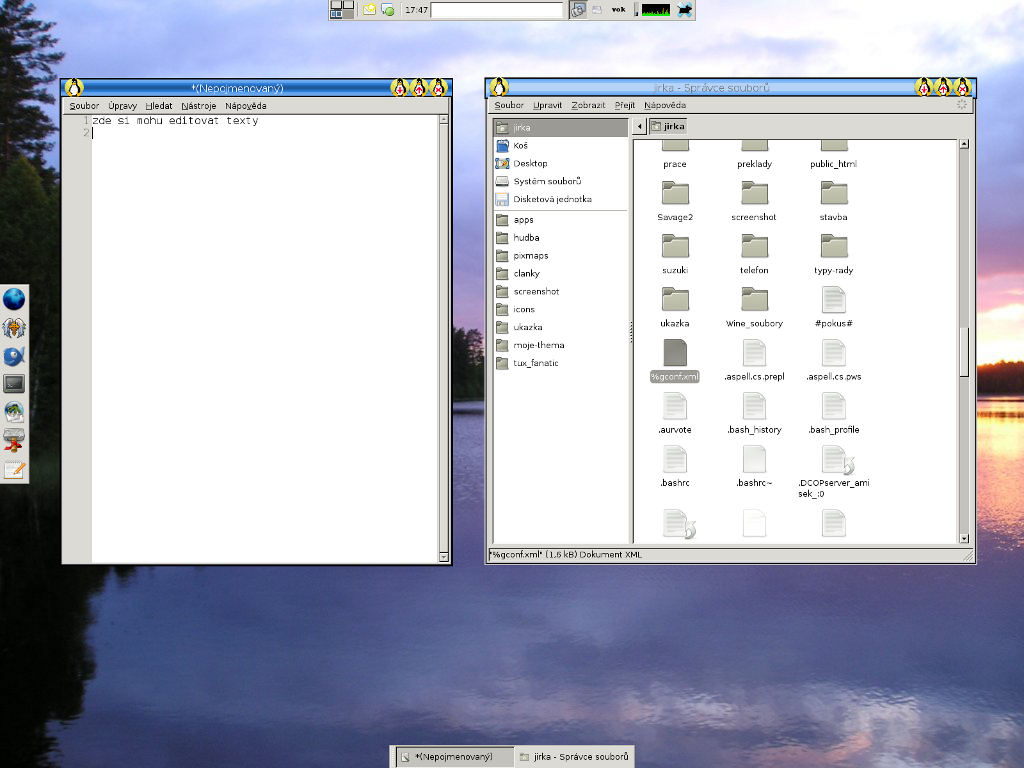Screen dimensions: 1024x768
Task: Open the Zobrazit menu in the file manager
Action: (588, 105)
